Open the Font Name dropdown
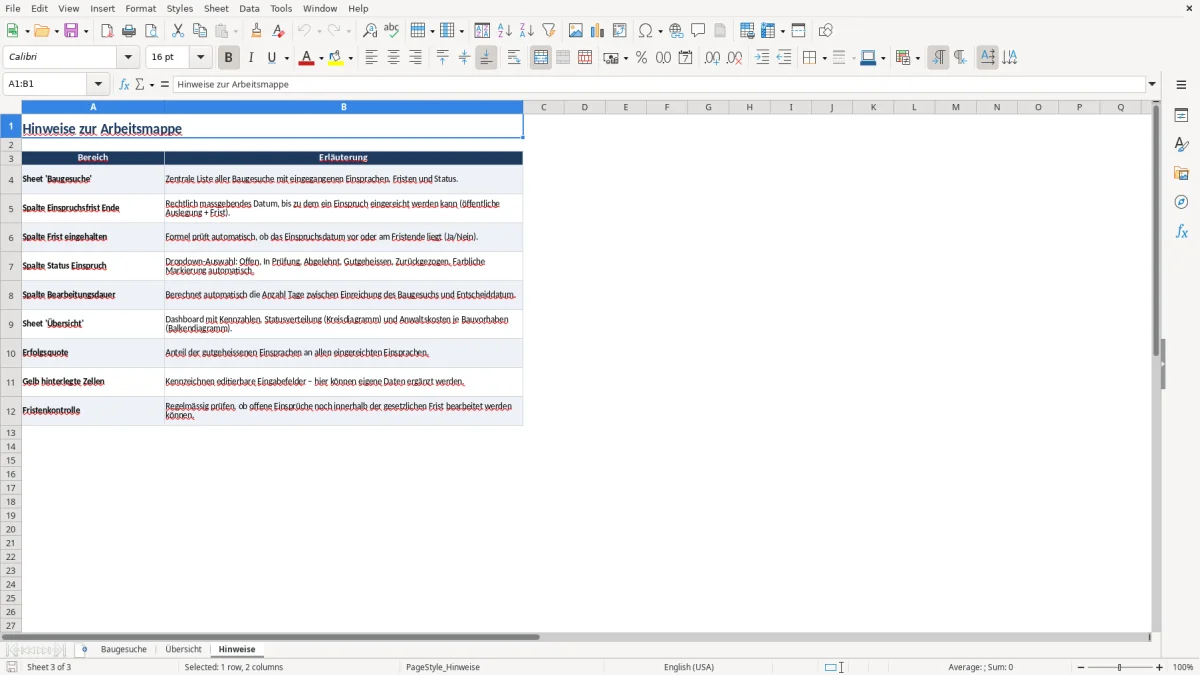 [x=128, y=58]
